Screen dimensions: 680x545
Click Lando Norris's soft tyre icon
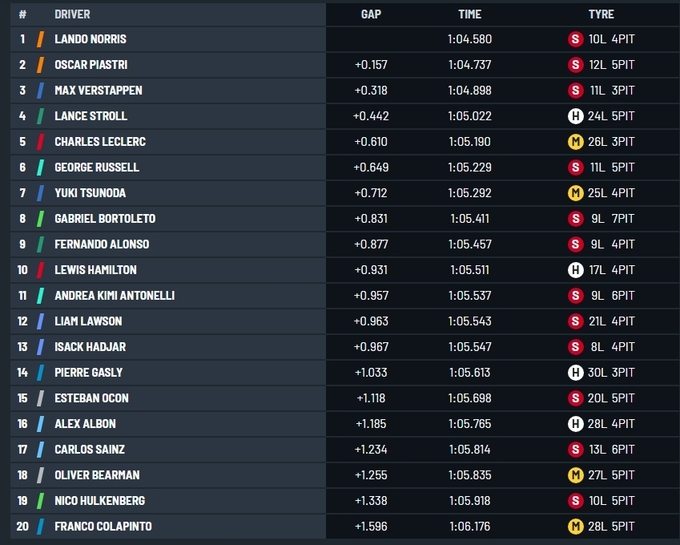[x=575, y=39]
